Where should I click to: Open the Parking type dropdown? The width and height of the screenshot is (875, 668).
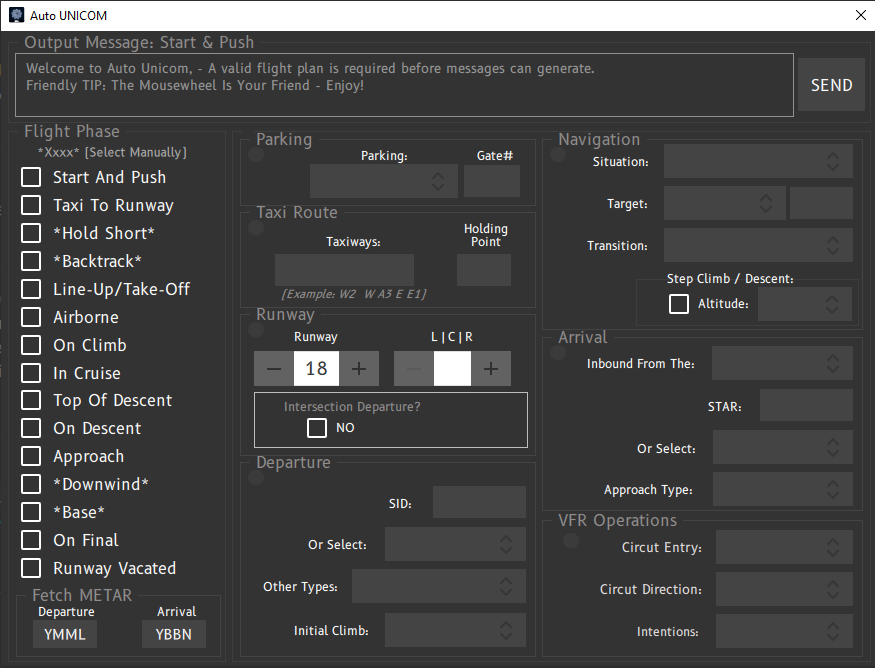coord(384,181)
